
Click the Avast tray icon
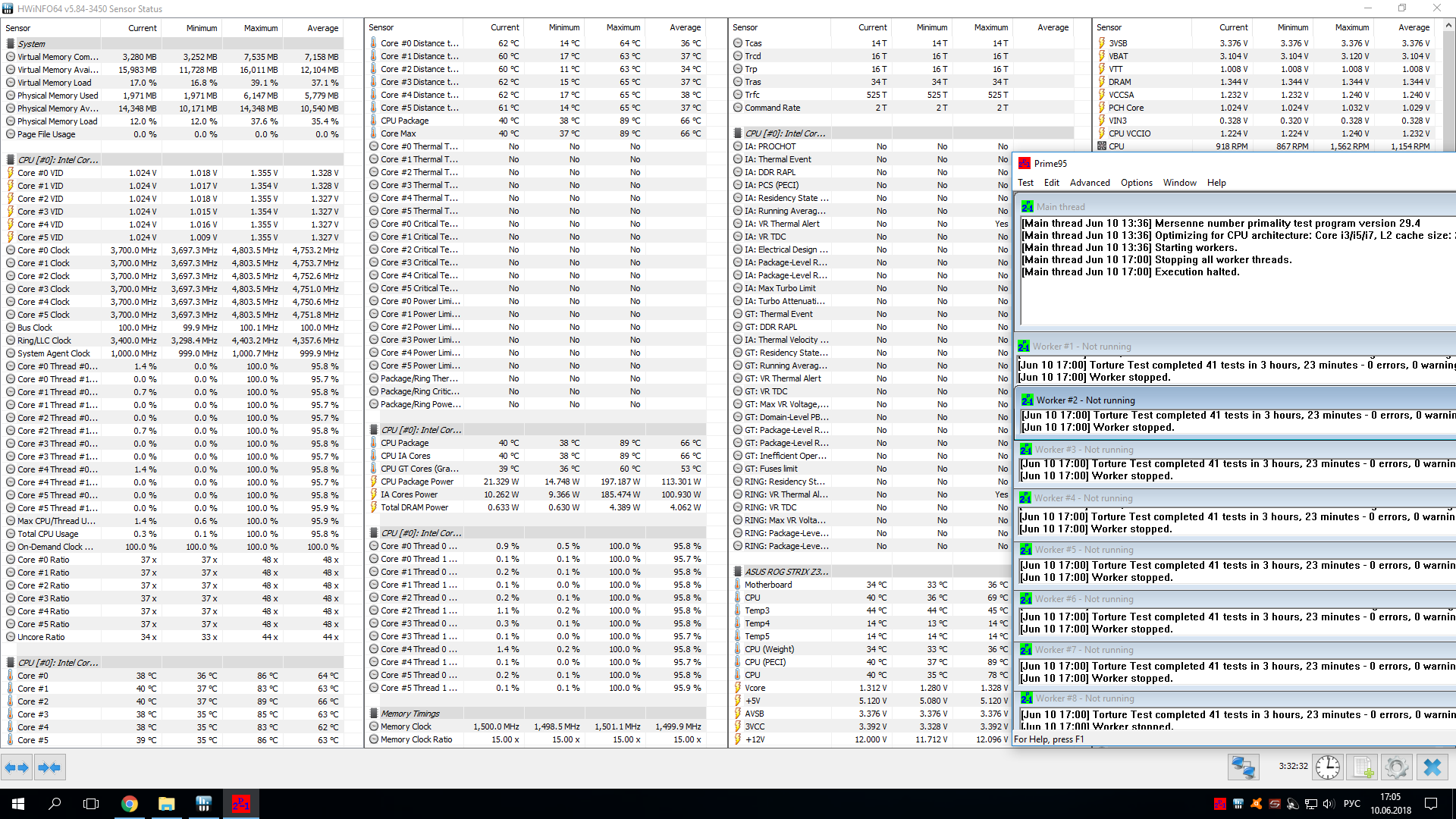pos(1257,804)
